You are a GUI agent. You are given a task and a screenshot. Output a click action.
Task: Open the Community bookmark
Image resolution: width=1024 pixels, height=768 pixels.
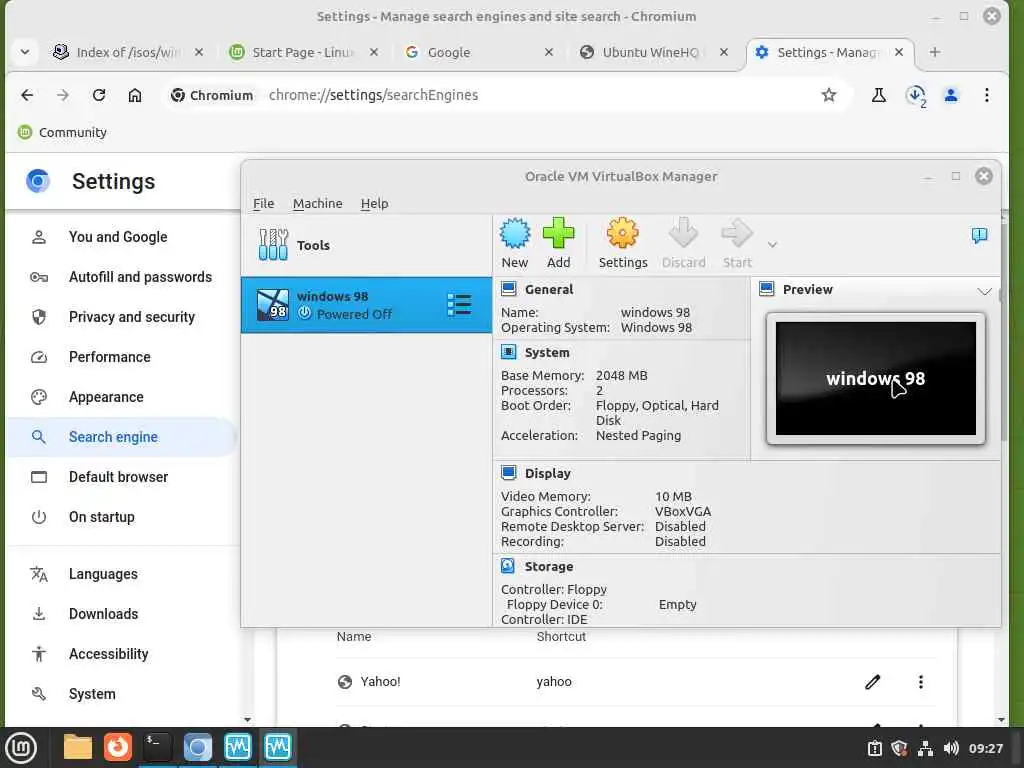(63, 133)
